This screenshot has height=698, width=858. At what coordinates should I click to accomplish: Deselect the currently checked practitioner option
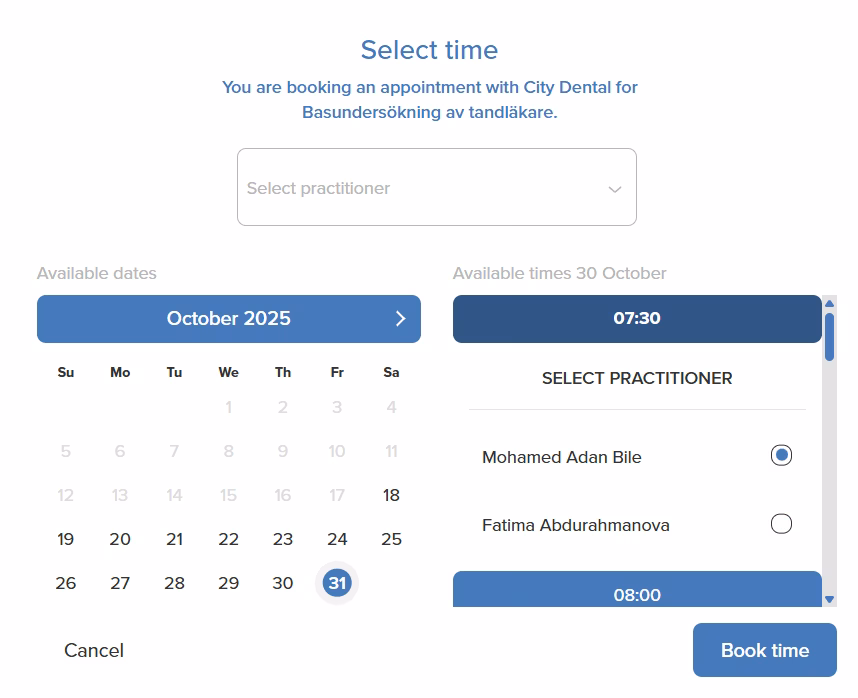pyautogui.click(x=783, y=455)
